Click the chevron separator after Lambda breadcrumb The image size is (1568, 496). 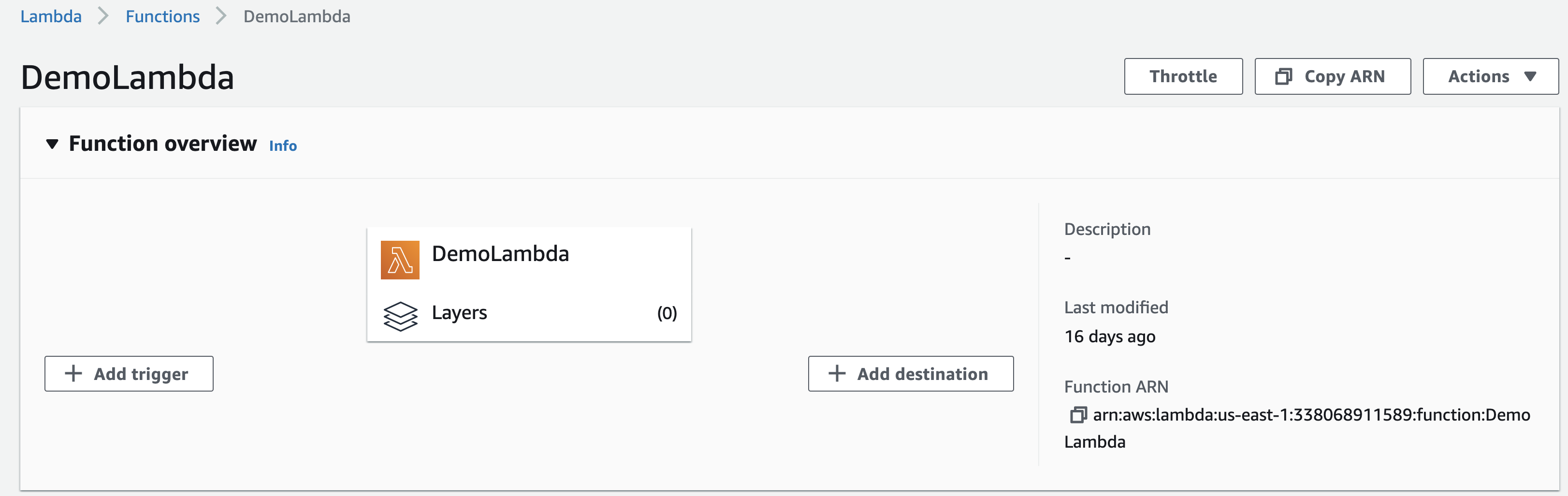click(103, 16)
